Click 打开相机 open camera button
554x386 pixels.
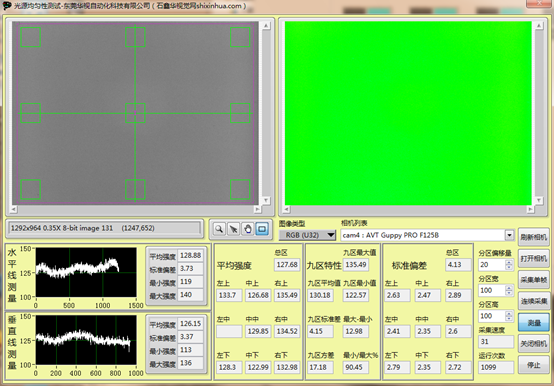pyautogui.click(x=534, y=259)
